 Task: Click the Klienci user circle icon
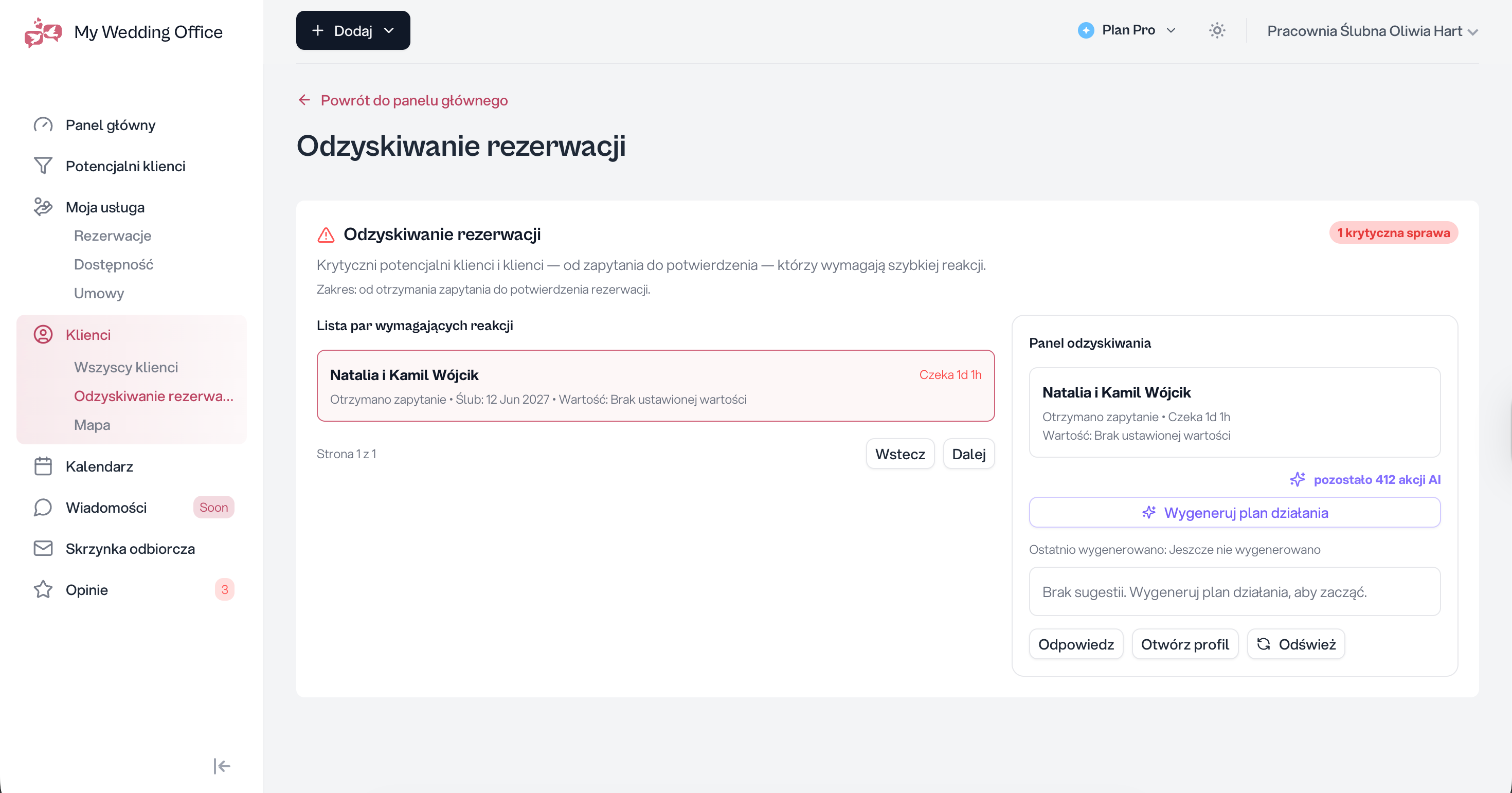(43, 335)
